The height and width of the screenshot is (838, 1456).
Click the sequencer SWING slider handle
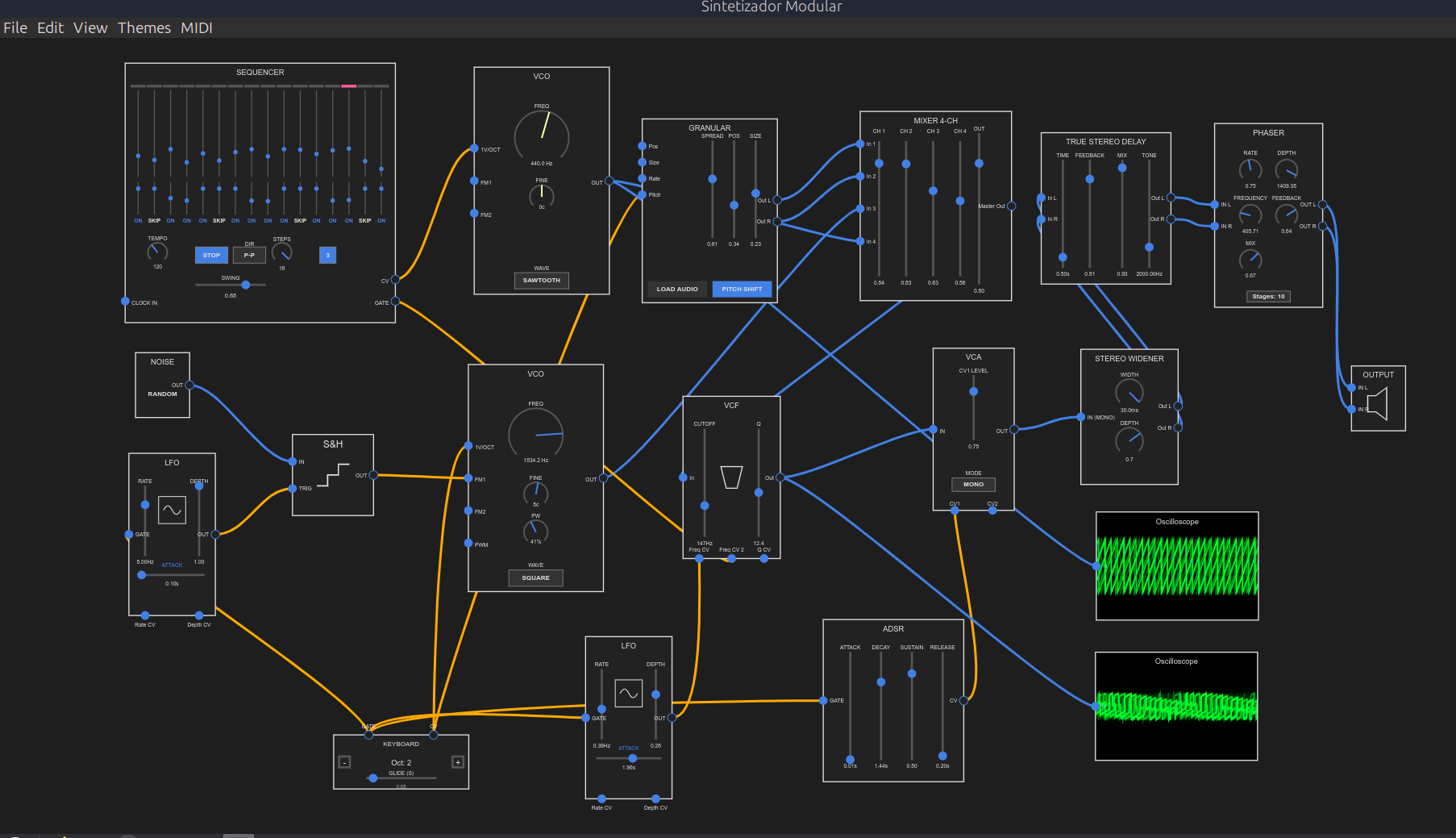click(x=246, y=285)
